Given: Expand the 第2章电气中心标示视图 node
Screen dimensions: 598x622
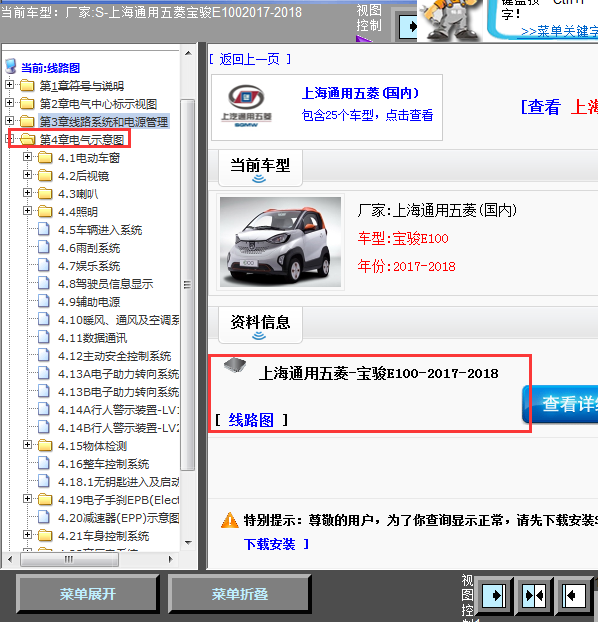Looking at the screenshot, I should coord(9,103).
